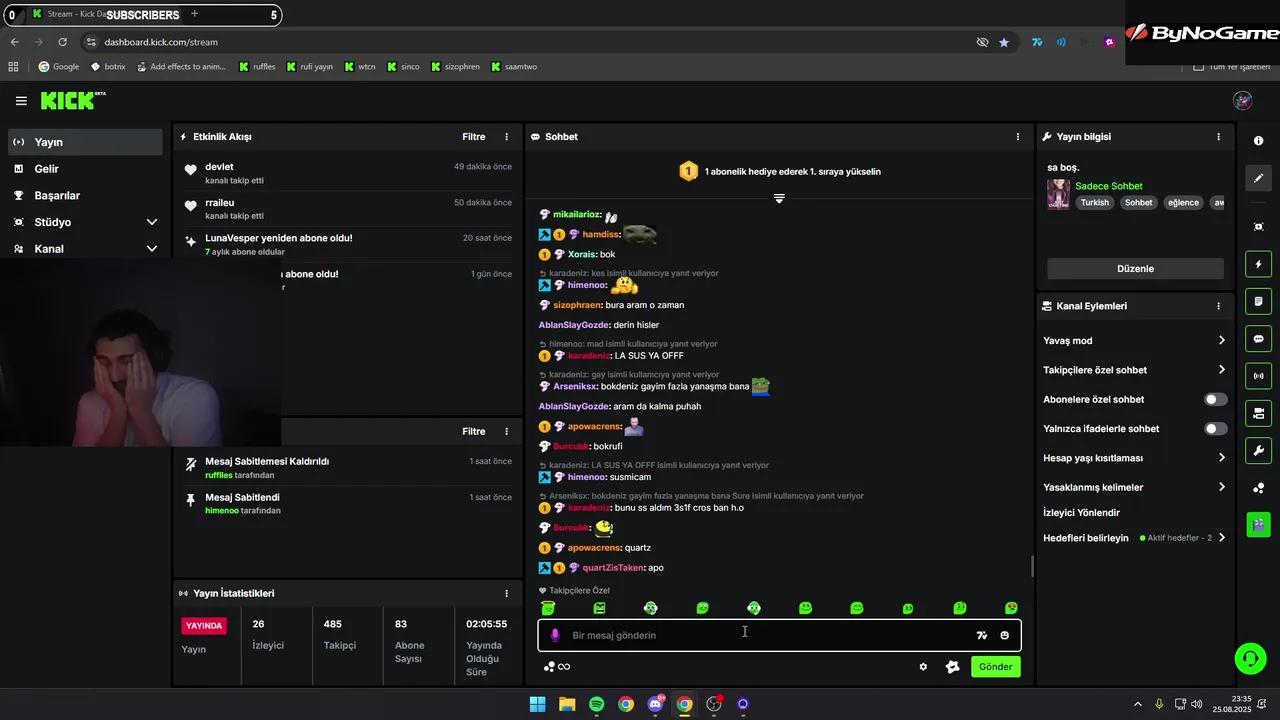Click the three-dots cluster icon in right sidebar

point(1258,488)
